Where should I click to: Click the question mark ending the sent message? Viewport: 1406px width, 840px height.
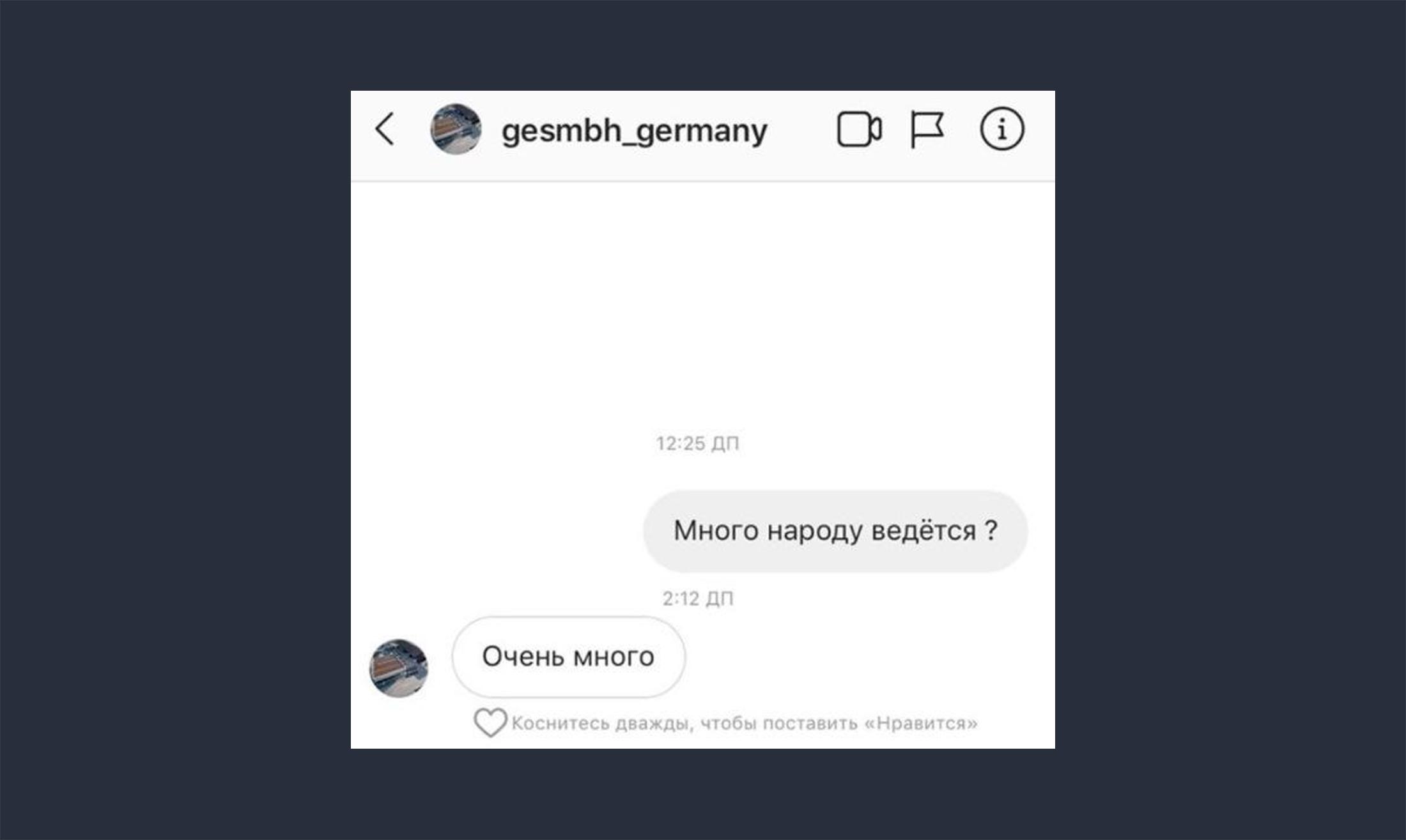pyautogui.click(x=991, y=530)
